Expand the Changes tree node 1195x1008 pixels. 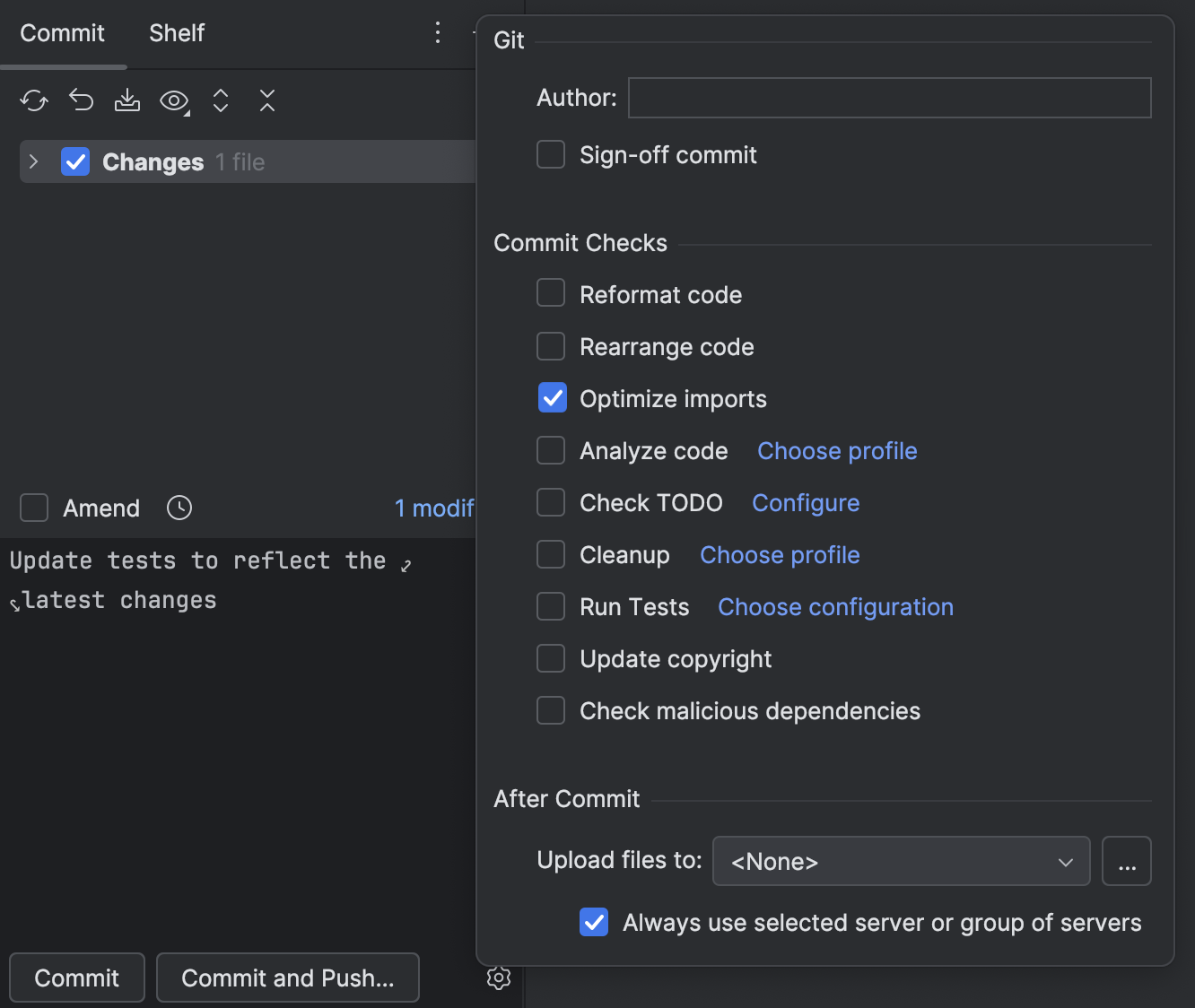pos(34,161)
